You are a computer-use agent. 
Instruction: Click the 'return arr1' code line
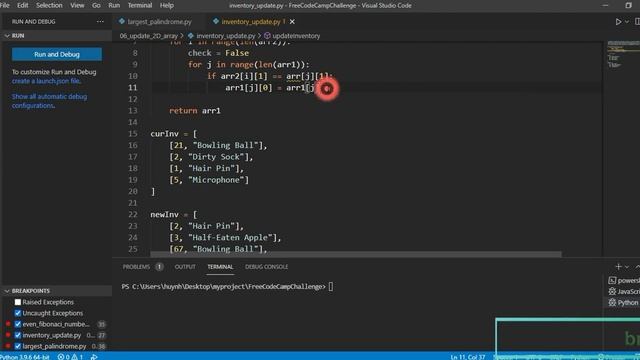(195, 111)
